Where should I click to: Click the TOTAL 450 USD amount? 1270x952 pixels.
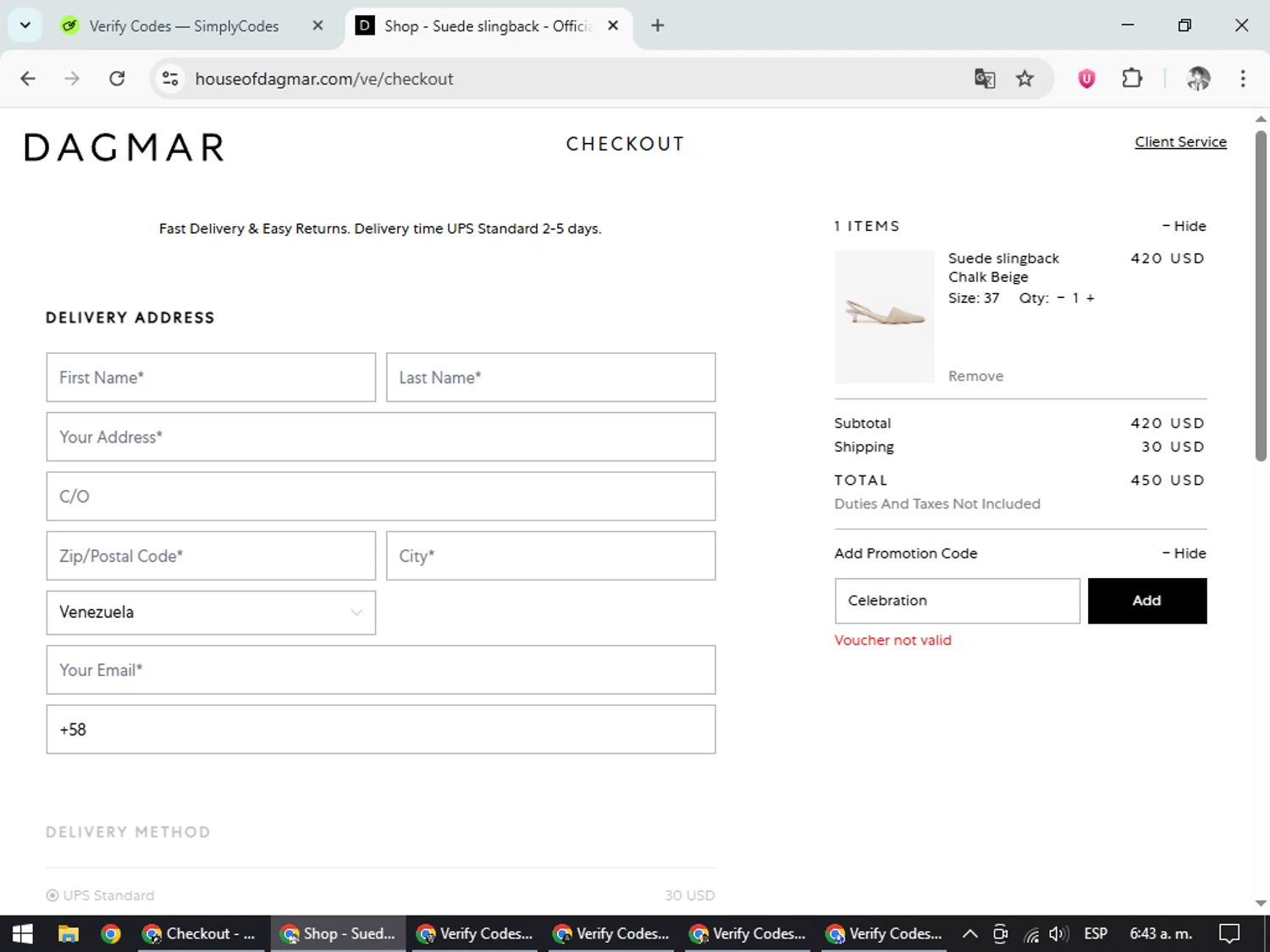coord(1168,480)
